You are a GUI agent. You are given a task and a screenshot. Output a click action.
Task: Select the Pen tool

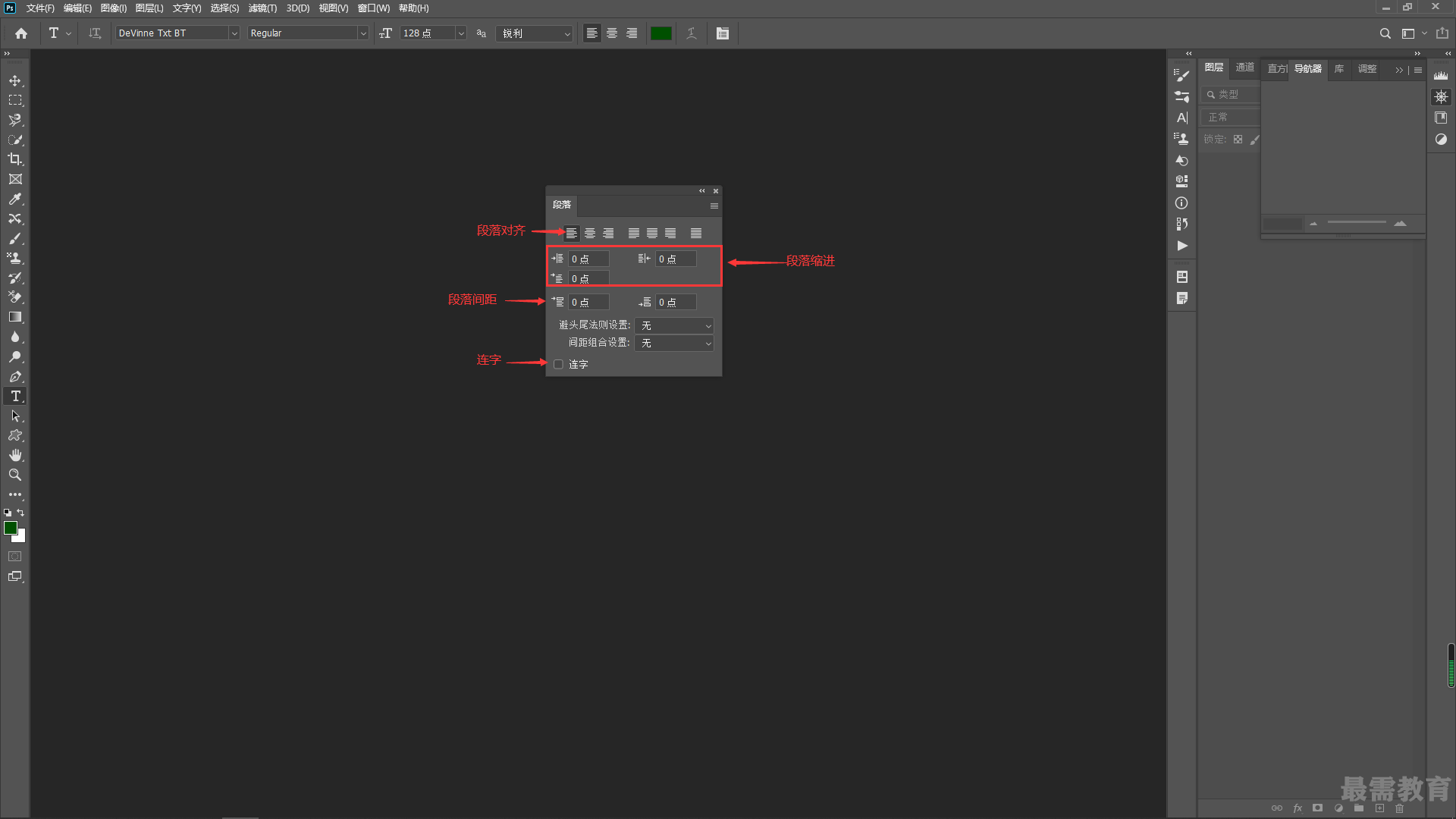click(15, 376)
